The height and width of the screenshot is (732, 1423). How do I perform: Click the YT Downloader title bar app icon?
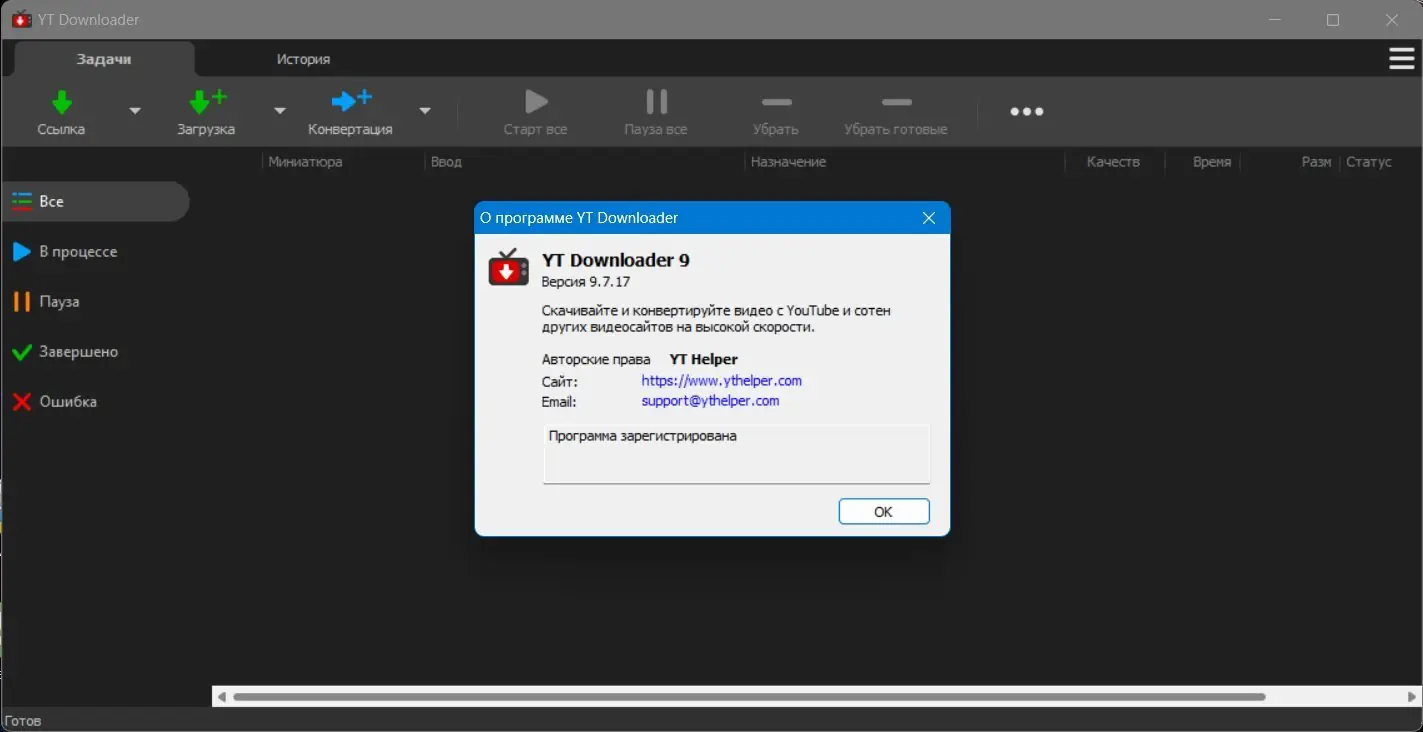(21, 19)
